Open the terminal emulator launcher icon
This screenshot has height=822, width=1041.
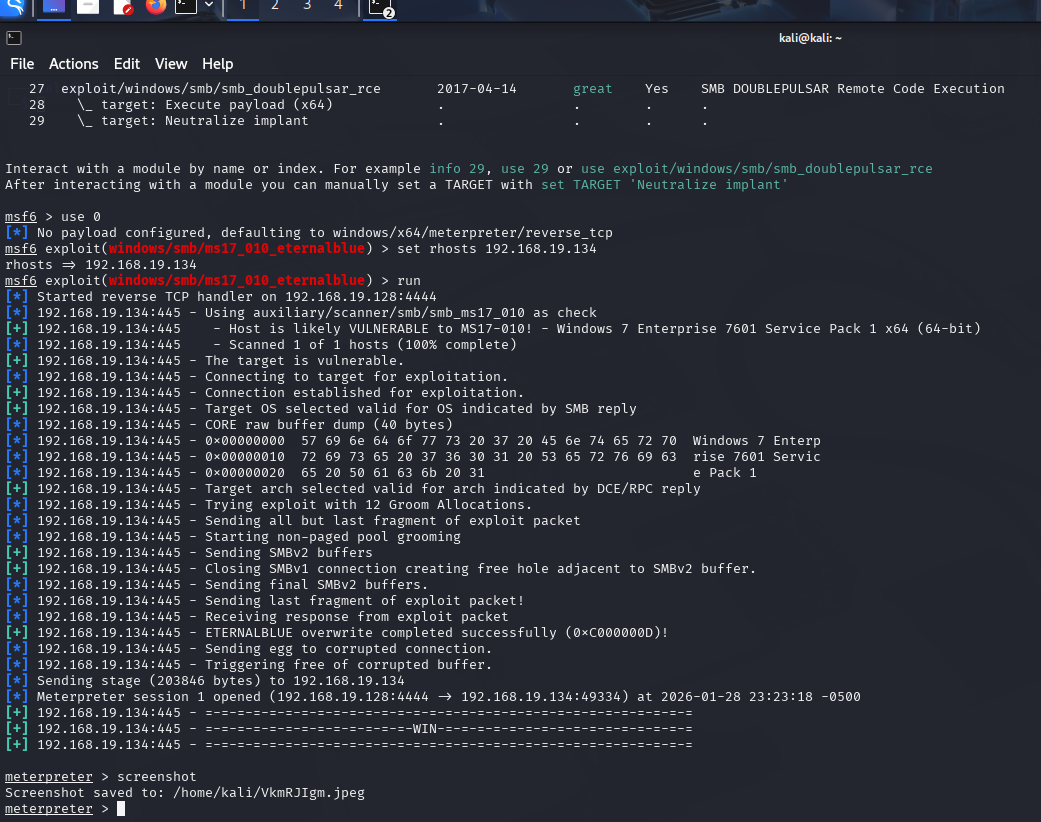[186, 7]
